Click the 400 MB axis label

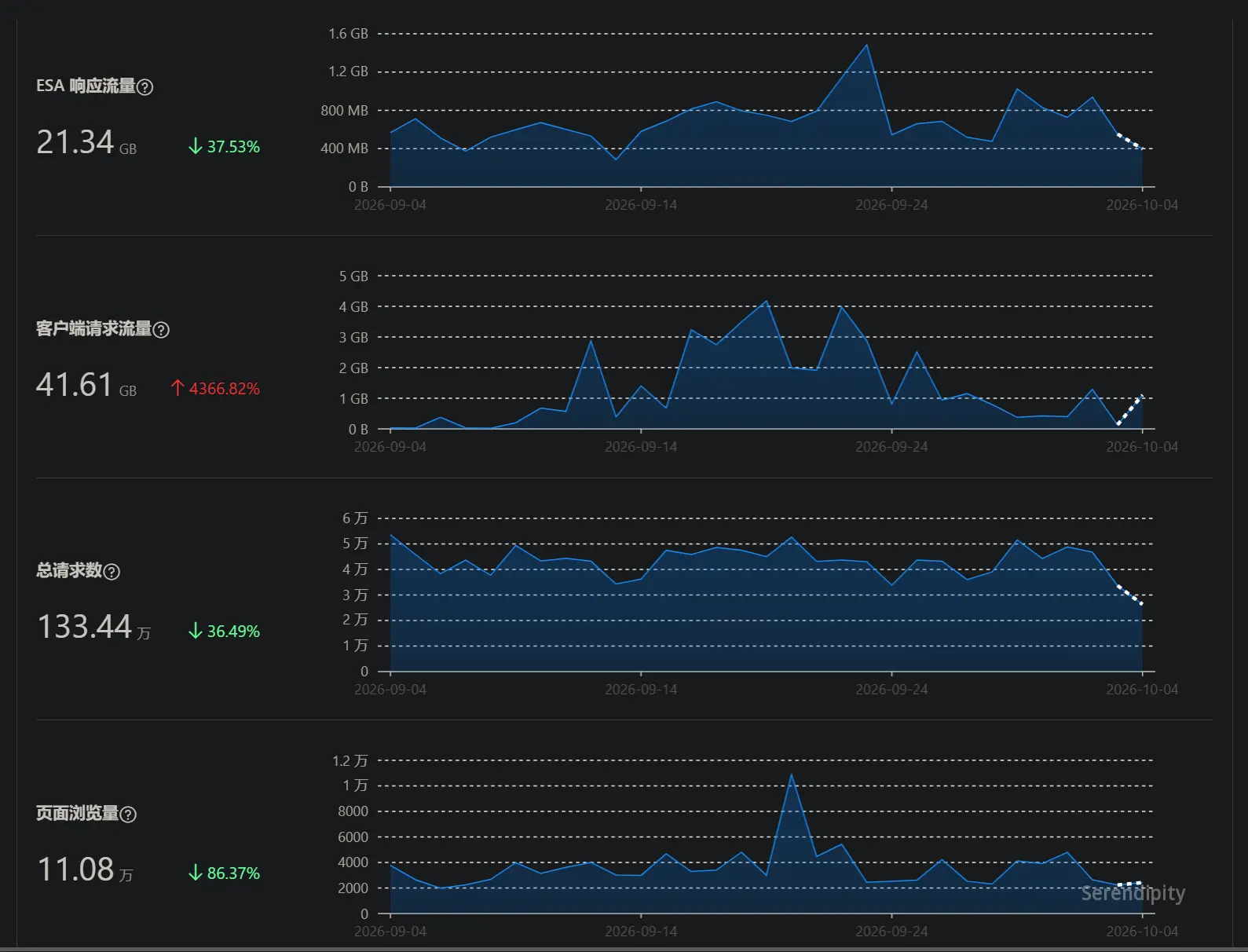point(344,148)
